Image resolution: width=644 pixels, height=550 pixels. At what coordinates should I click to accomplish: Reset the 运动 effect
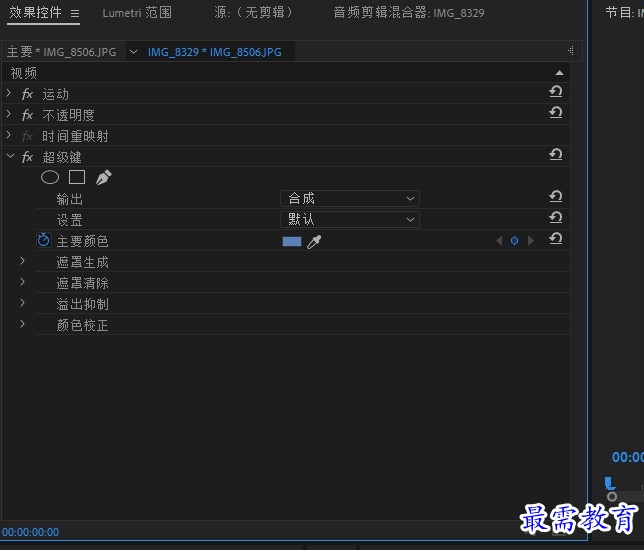click(x=556, y=91)
